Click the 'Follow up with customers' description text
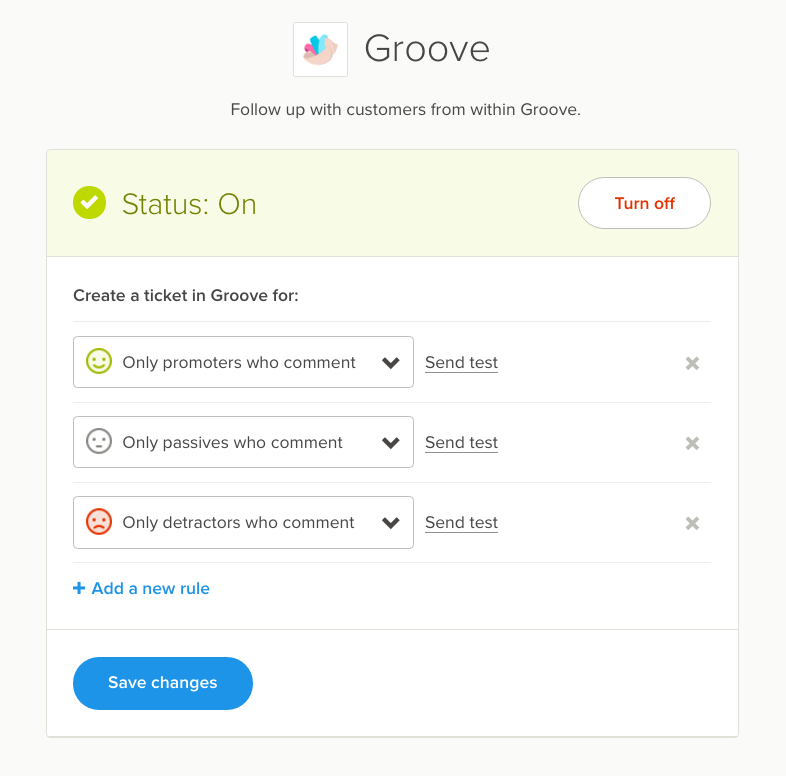The height and width of the screenshot is (776, 786). coord(406,109)
